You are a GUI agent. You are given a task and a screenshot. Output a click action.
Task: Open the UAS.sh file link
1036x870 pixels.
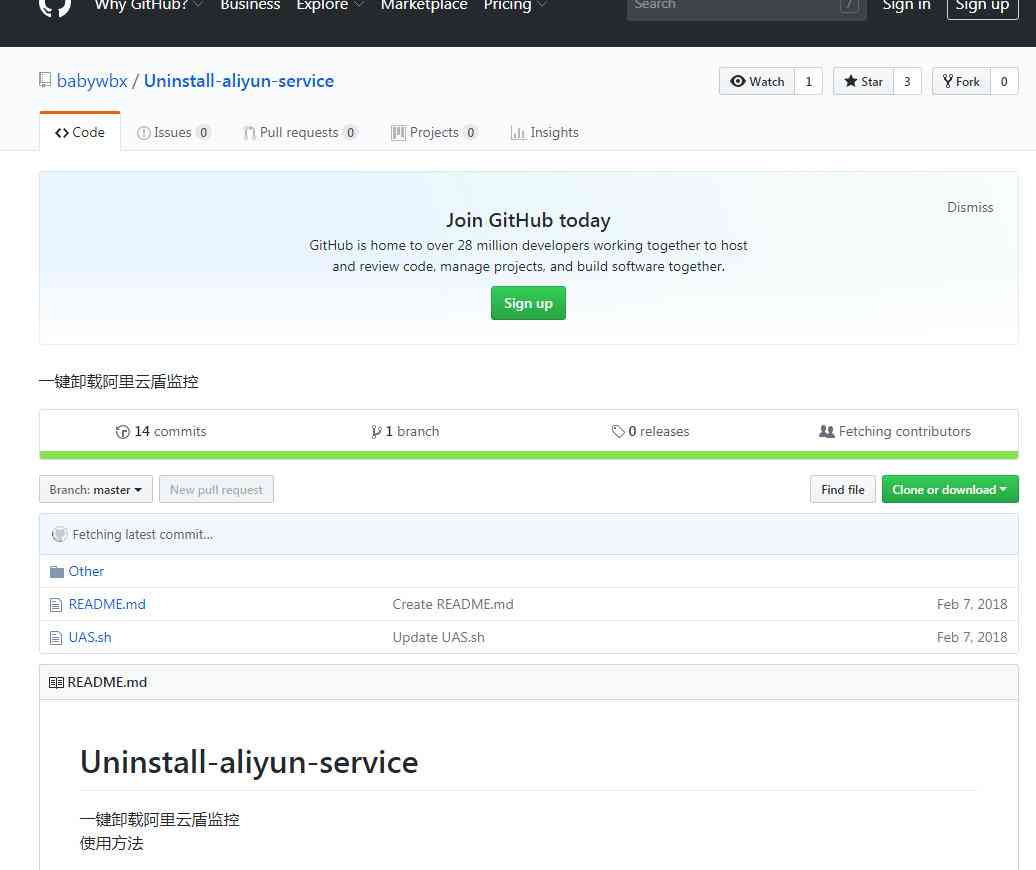90,637
